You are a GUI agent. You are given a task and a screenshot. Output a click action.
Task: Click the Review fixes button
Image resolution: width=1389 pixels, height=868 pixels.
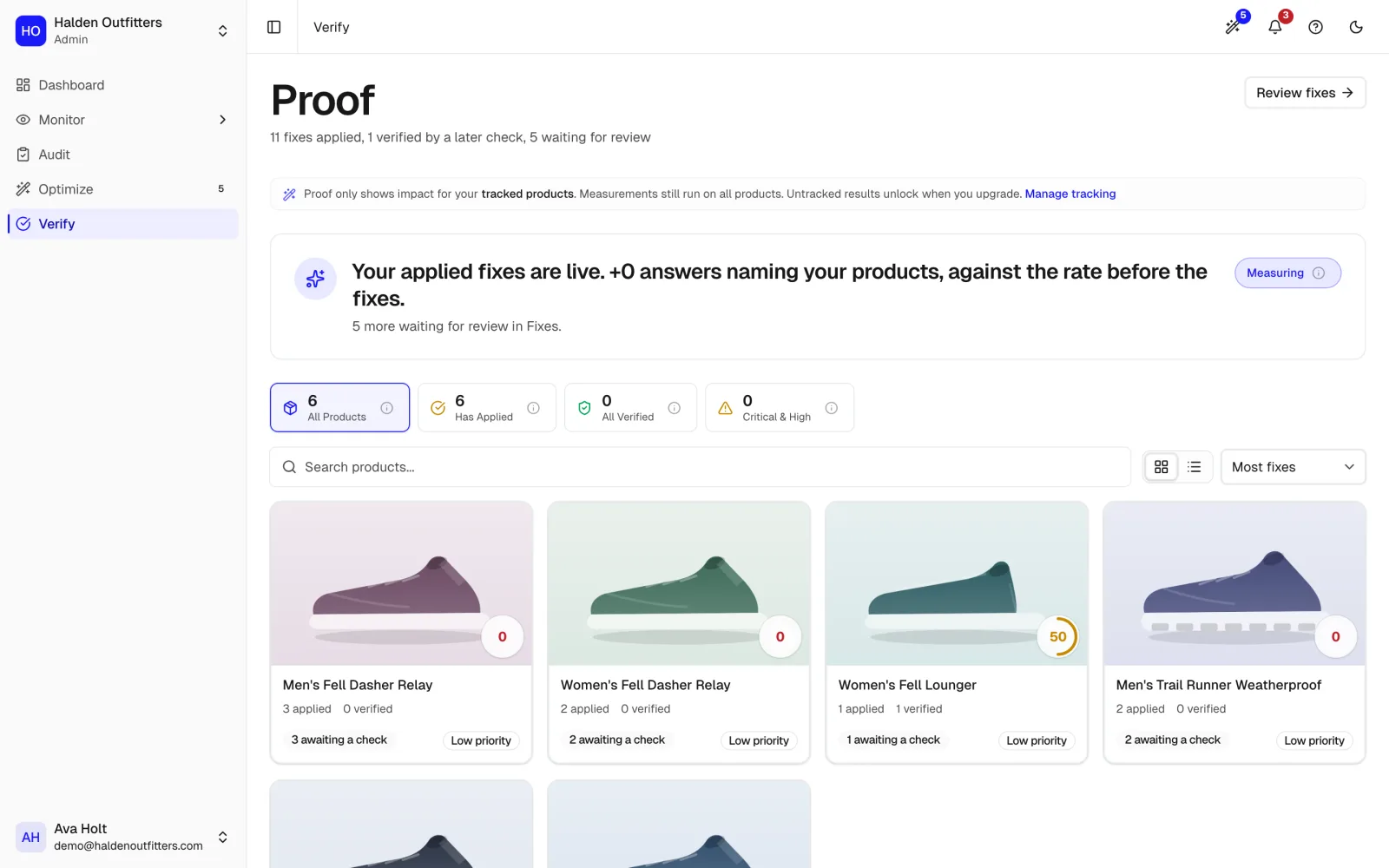tap(1305, 93)
